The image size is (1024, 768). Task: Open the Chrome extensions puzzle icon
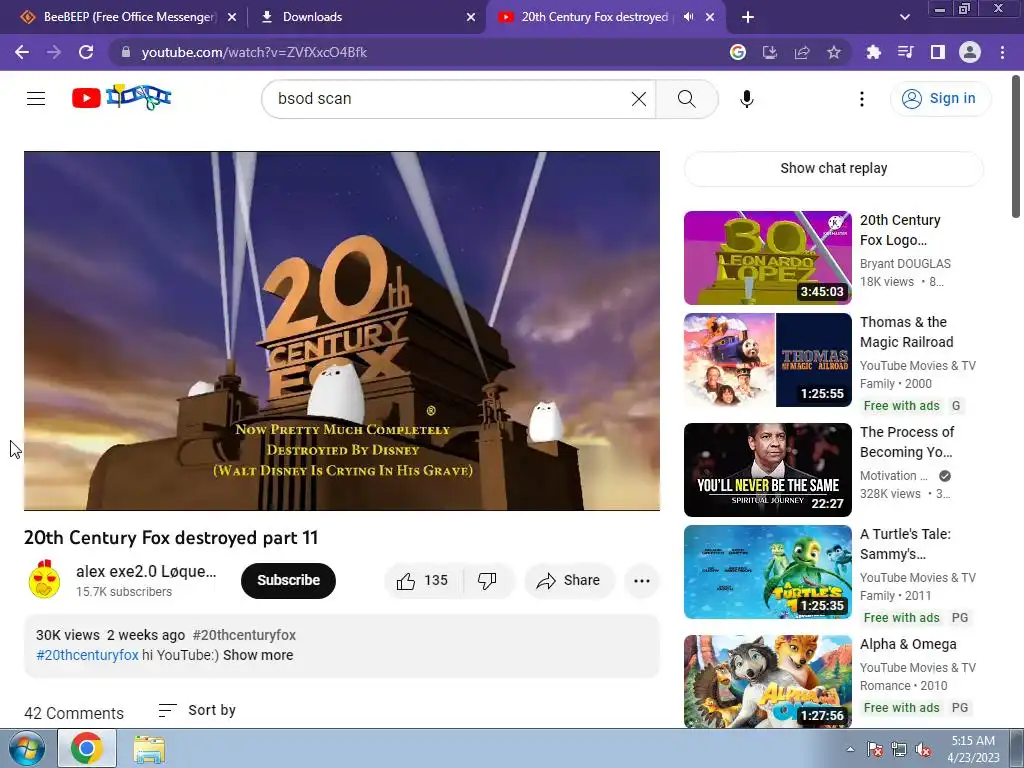pyautogui.click(x=873, y=52)
